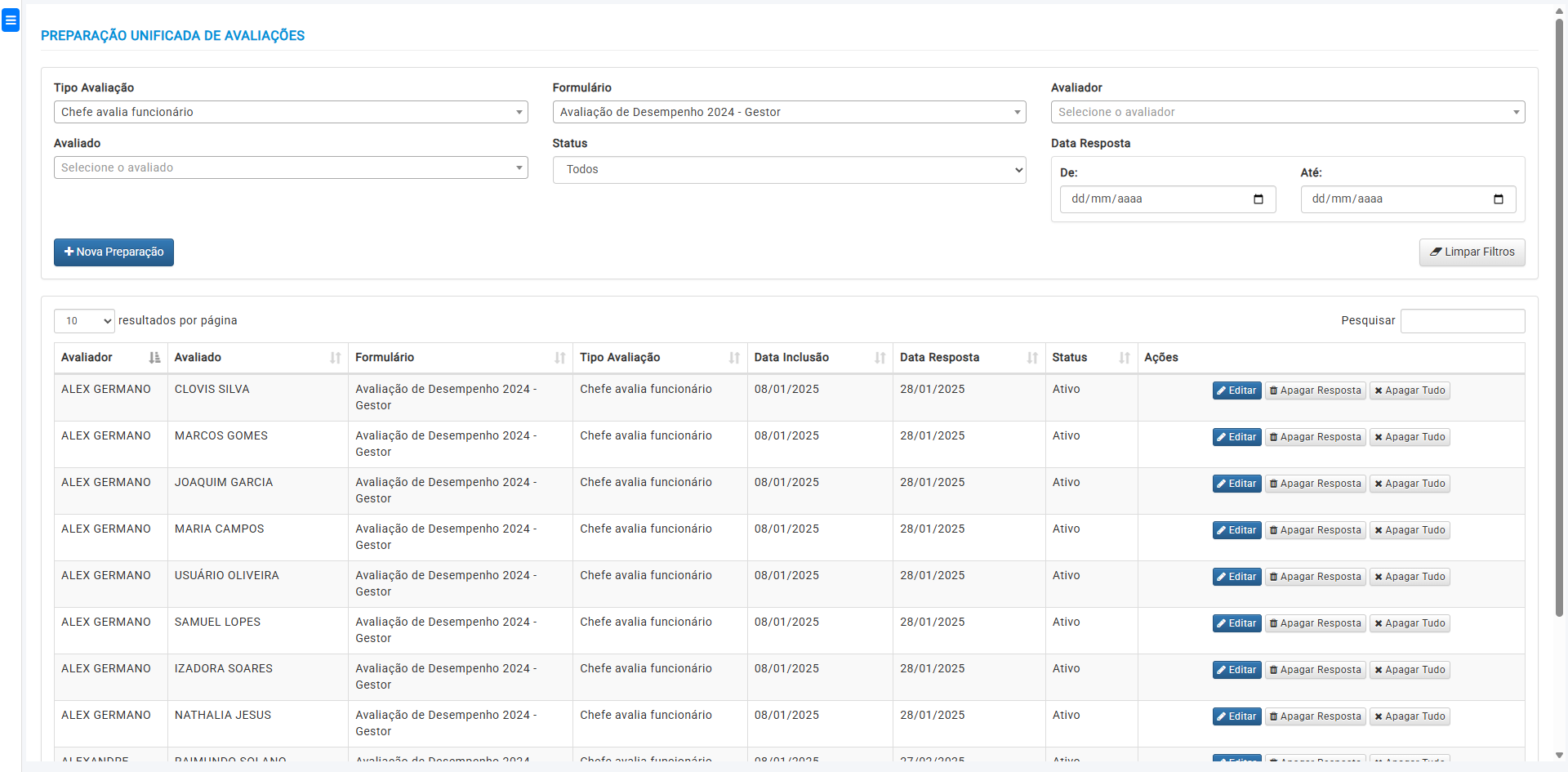Click Apagar Tudo for MARIA CAMPOS
The height and width of the screenshot is (772, 1568).
[x=1409, y=530]
